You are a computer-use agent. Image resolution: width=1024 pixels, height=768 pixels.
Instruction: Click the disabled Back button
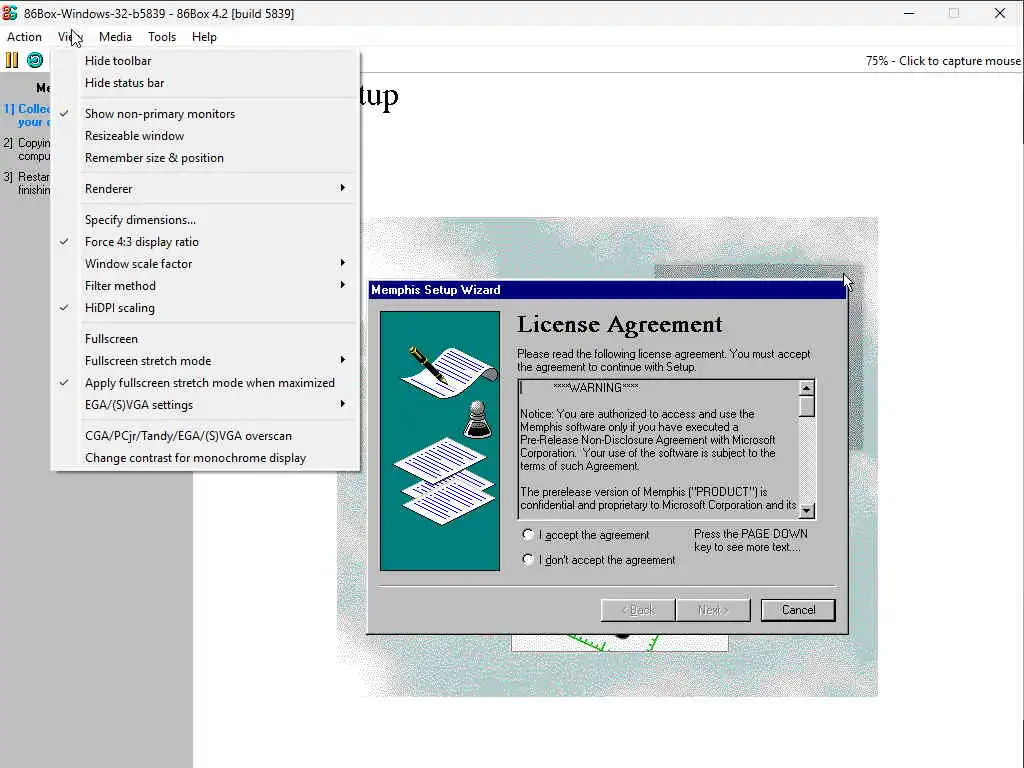(638, 610)
